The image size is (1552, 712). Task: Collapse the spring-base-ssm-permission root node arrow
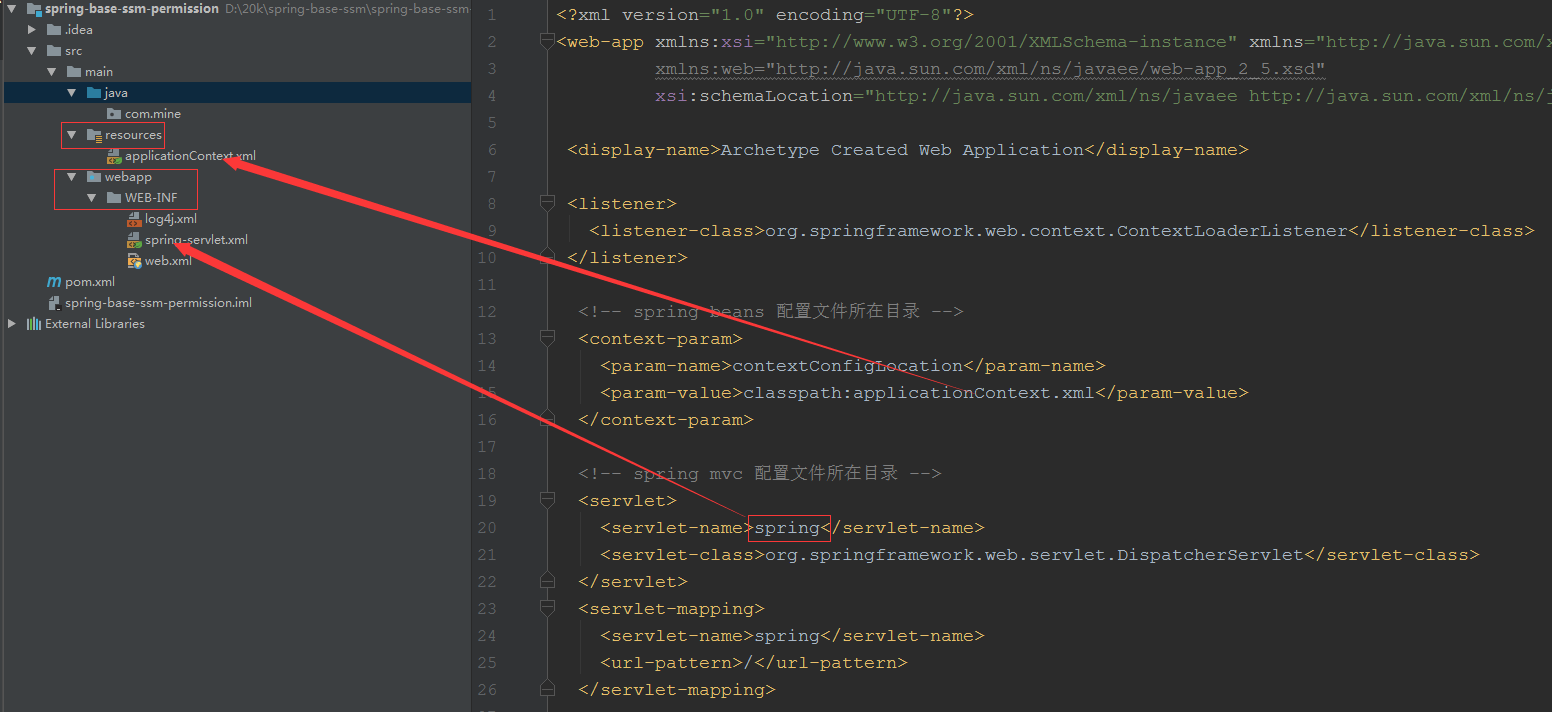11,9
